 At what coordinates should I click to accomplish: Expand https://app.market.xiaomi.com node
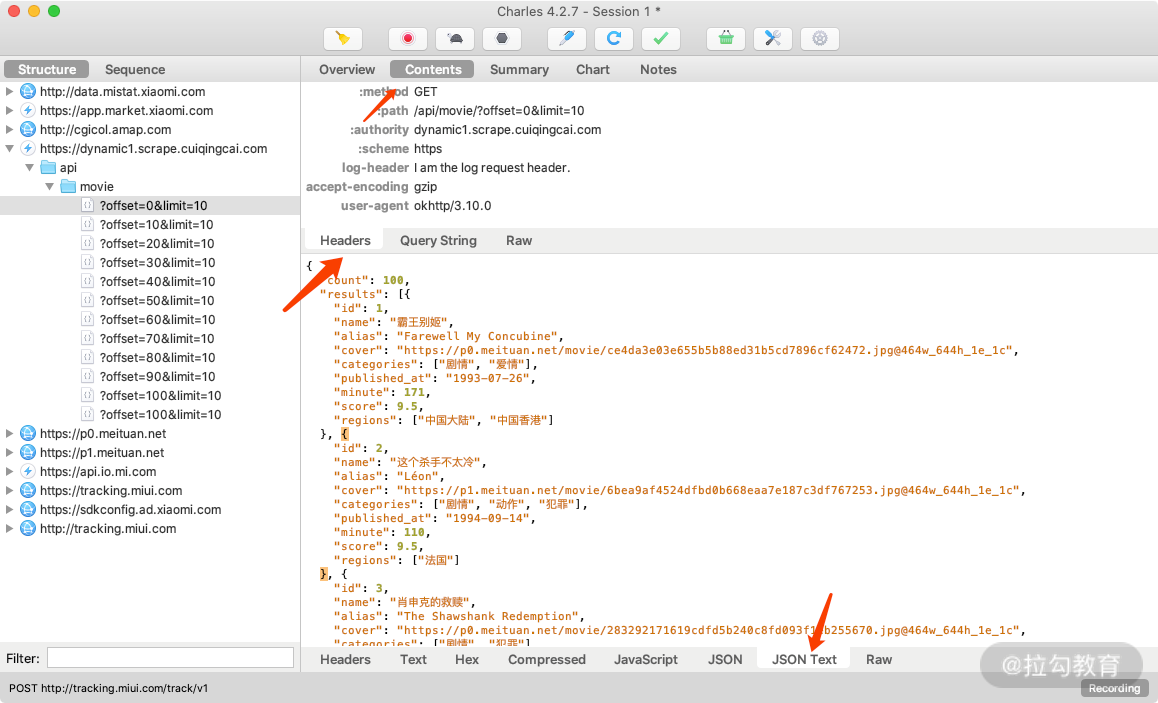[10, 111]
